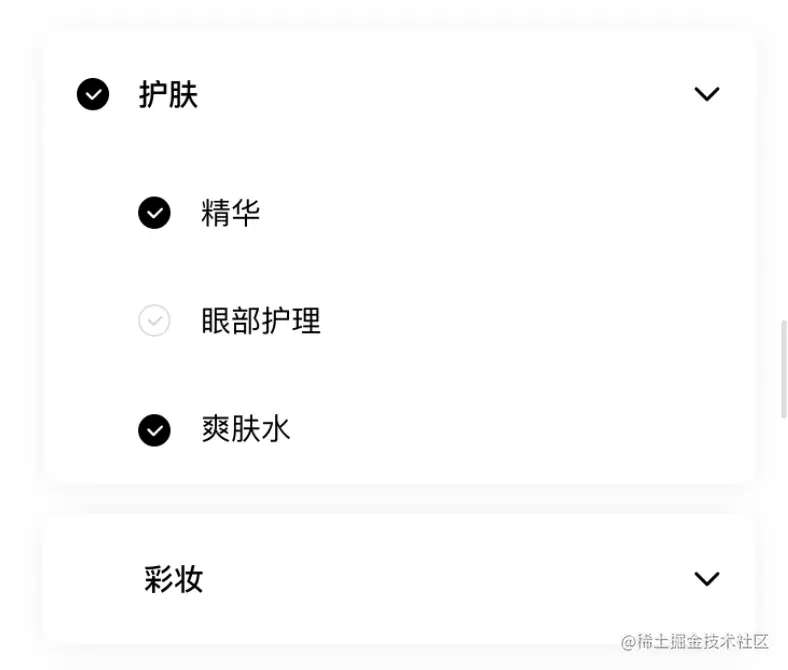Choose the 眼部护理 label text
This screenshot has height=670, width=788.
[261, 321]
